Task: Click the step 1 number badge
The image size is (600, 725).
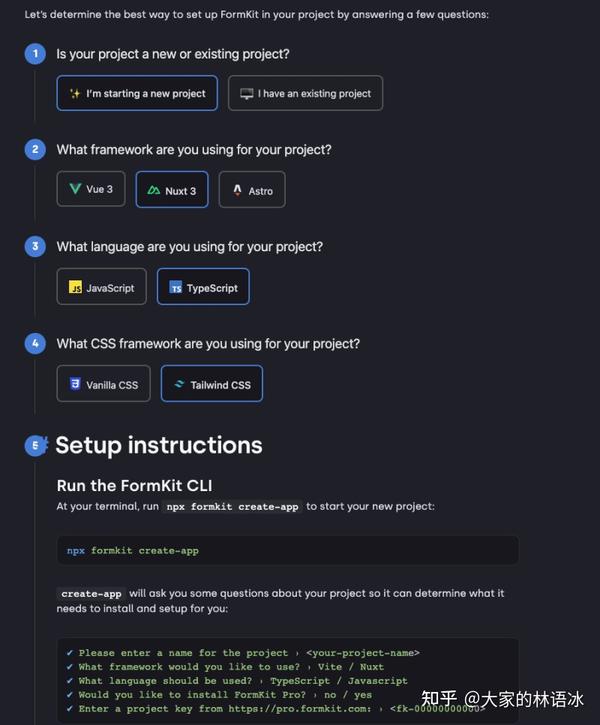Action: (35, 54)
